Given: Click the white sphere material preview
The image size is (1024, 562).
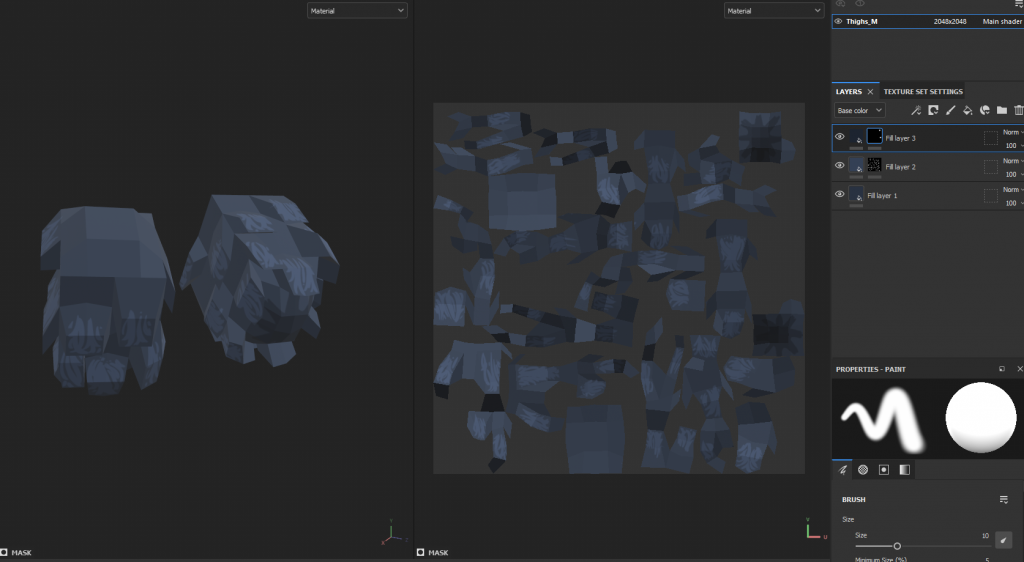Looking at the screenshot, I should point(981,418).
